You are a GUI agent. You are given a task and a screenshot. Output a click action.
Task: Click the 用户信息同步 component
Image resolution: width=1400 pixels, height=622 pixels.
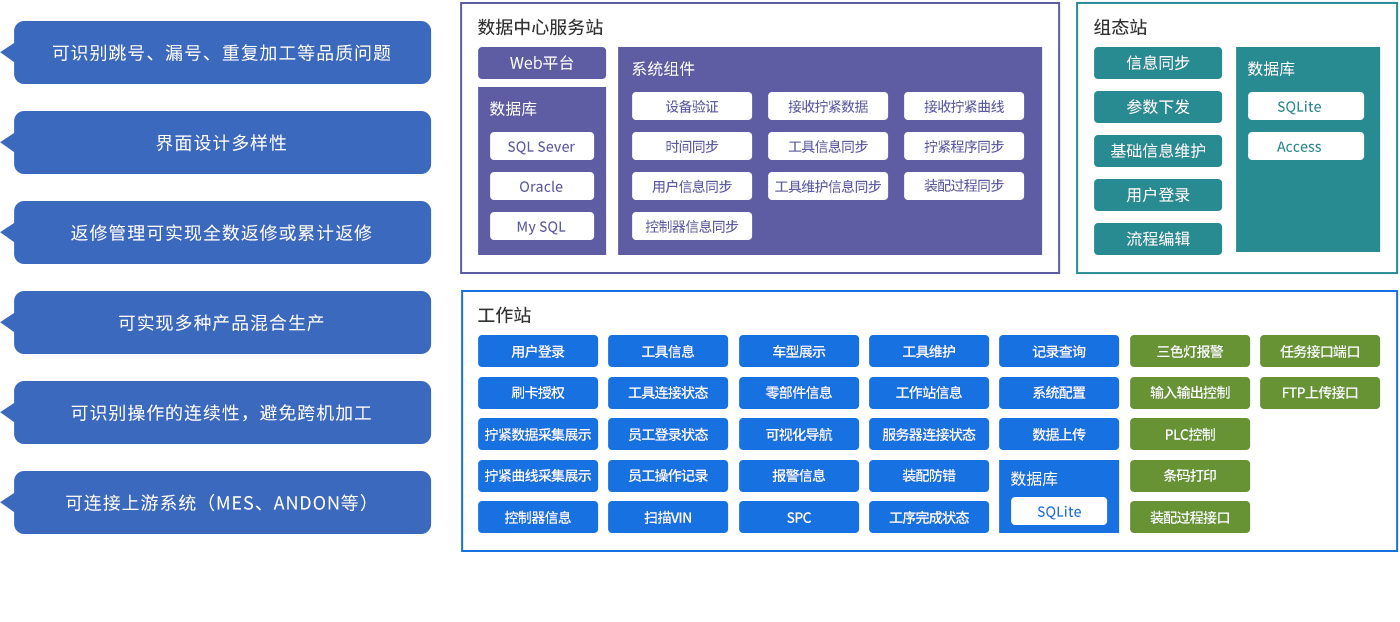pos(692,186)
